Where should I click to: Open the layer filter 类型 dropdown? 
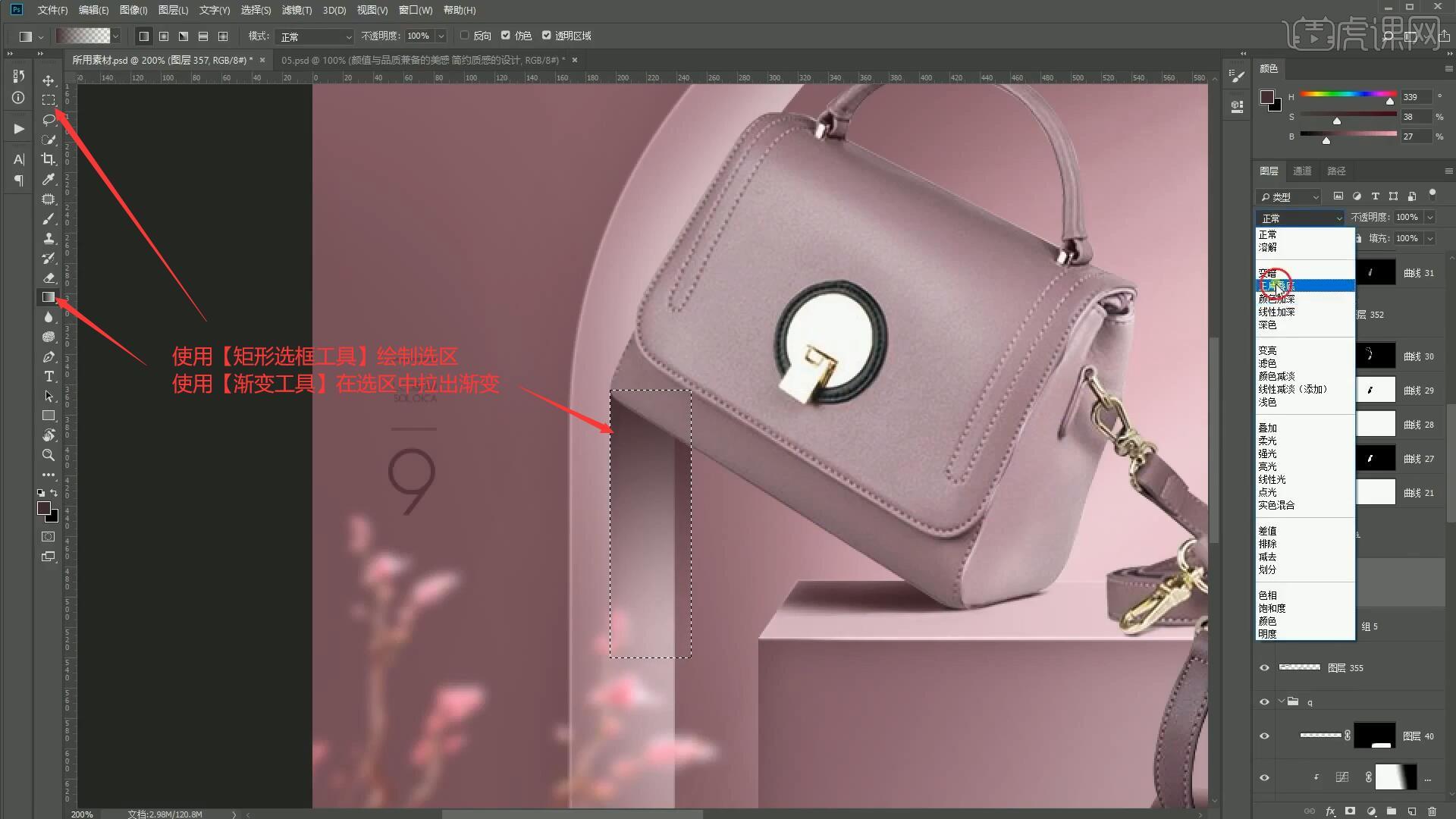[1288, 197]
